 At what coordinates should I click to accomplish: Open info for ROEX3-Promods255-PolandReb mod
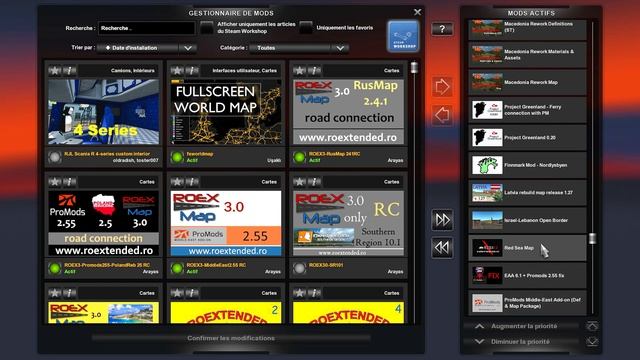[x=69, y=182]
